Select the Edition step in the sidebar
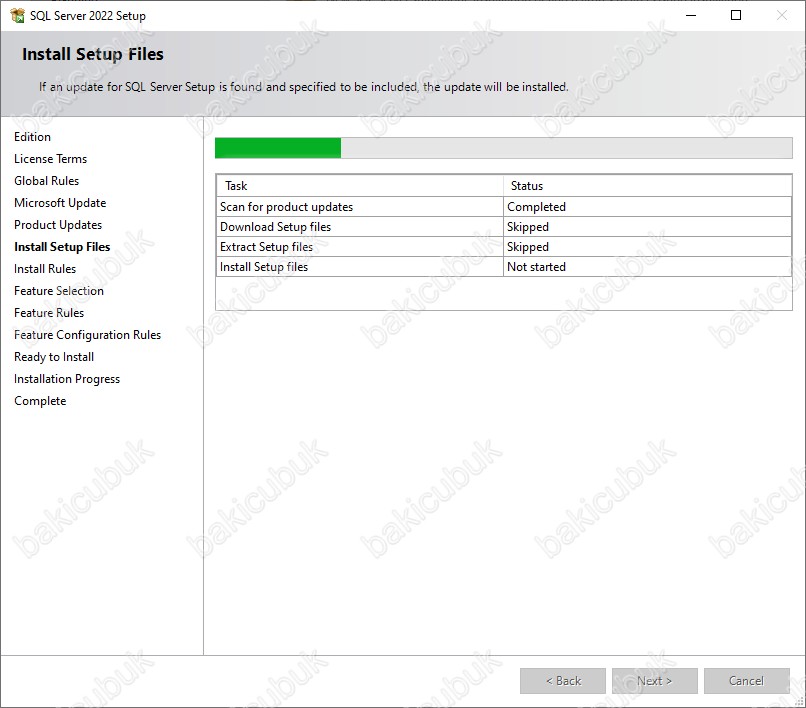This screenshot has height=708, width=806. click(32, 137)
